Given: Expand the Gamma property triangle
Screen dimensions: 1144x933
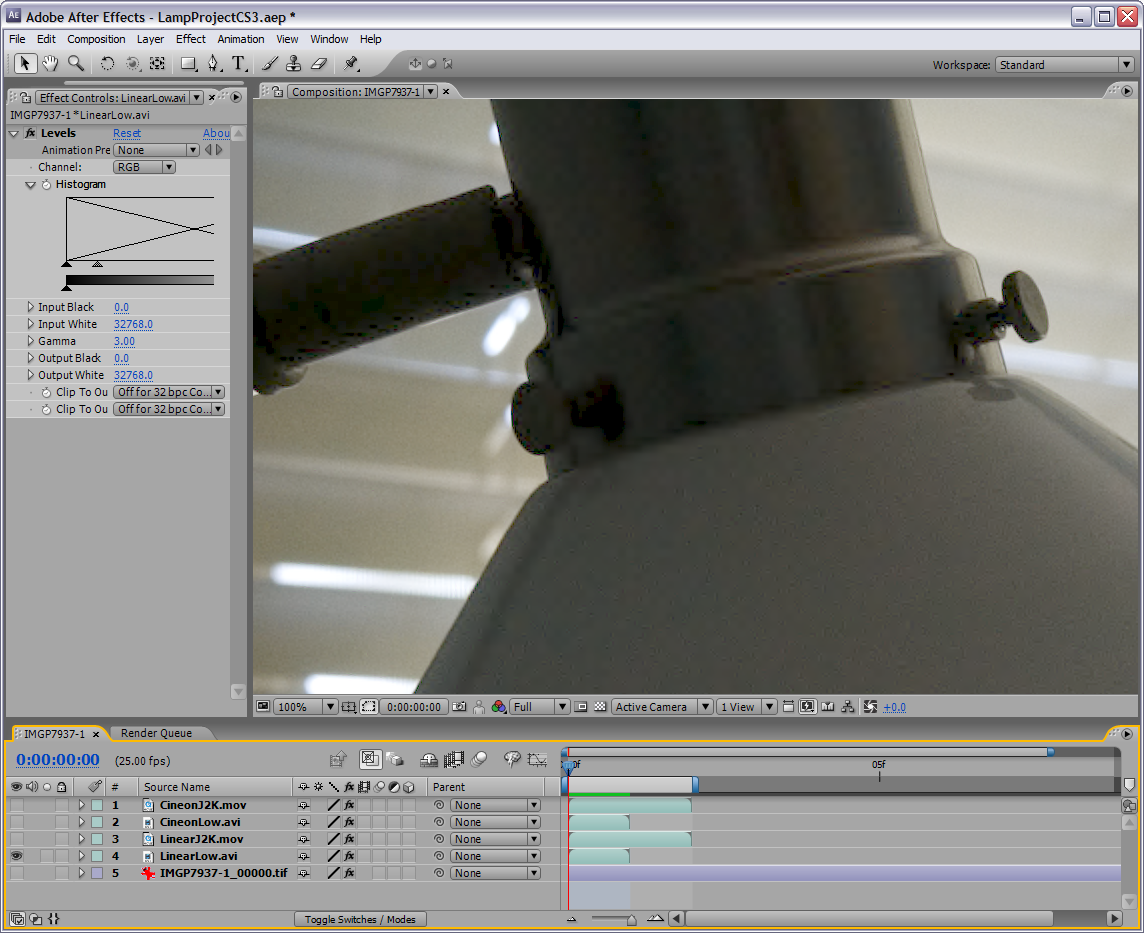Looking at the screenshot, I should (31, 341).
